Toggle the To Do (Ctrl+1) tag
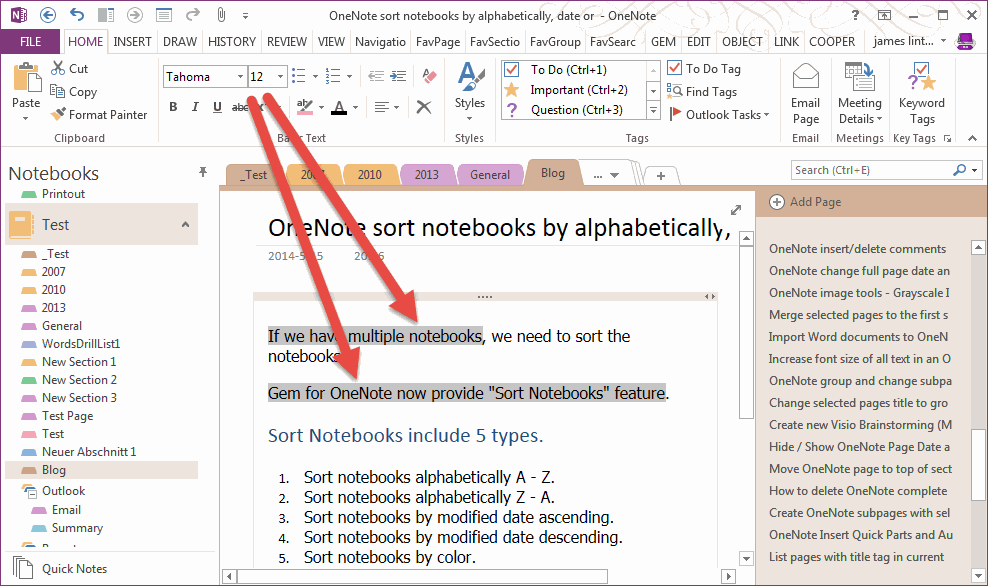The width and height of the screenshot is (988, 586). coord(573,69)
